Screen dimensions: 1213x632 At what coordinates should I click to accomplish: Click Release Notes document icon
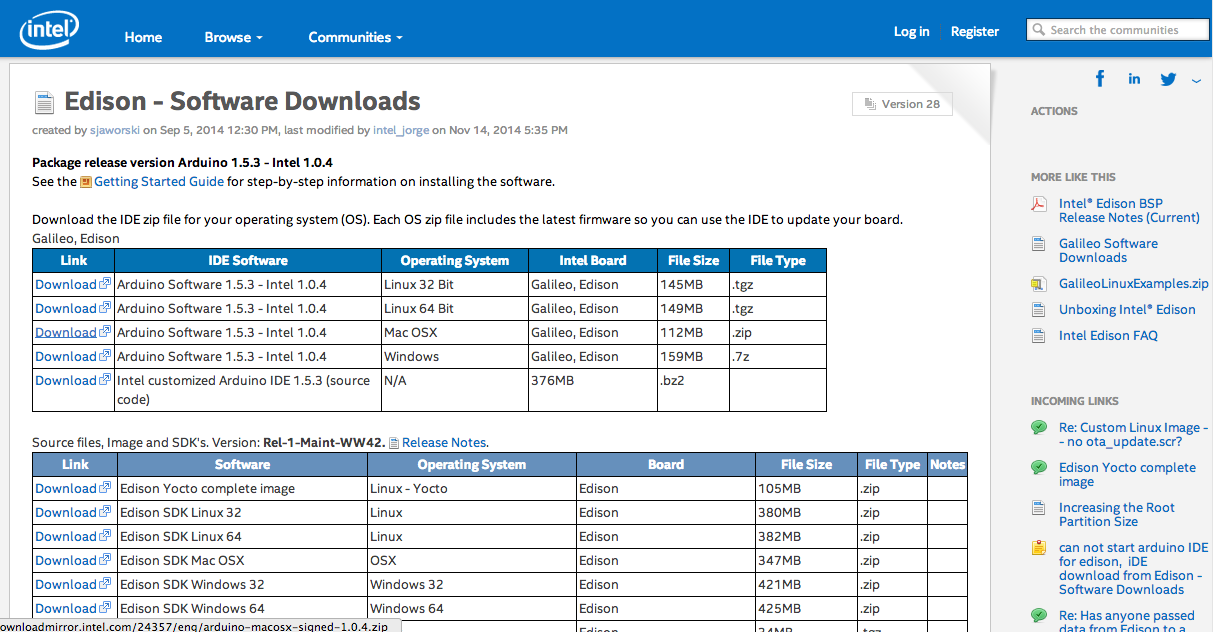point(394,443)
